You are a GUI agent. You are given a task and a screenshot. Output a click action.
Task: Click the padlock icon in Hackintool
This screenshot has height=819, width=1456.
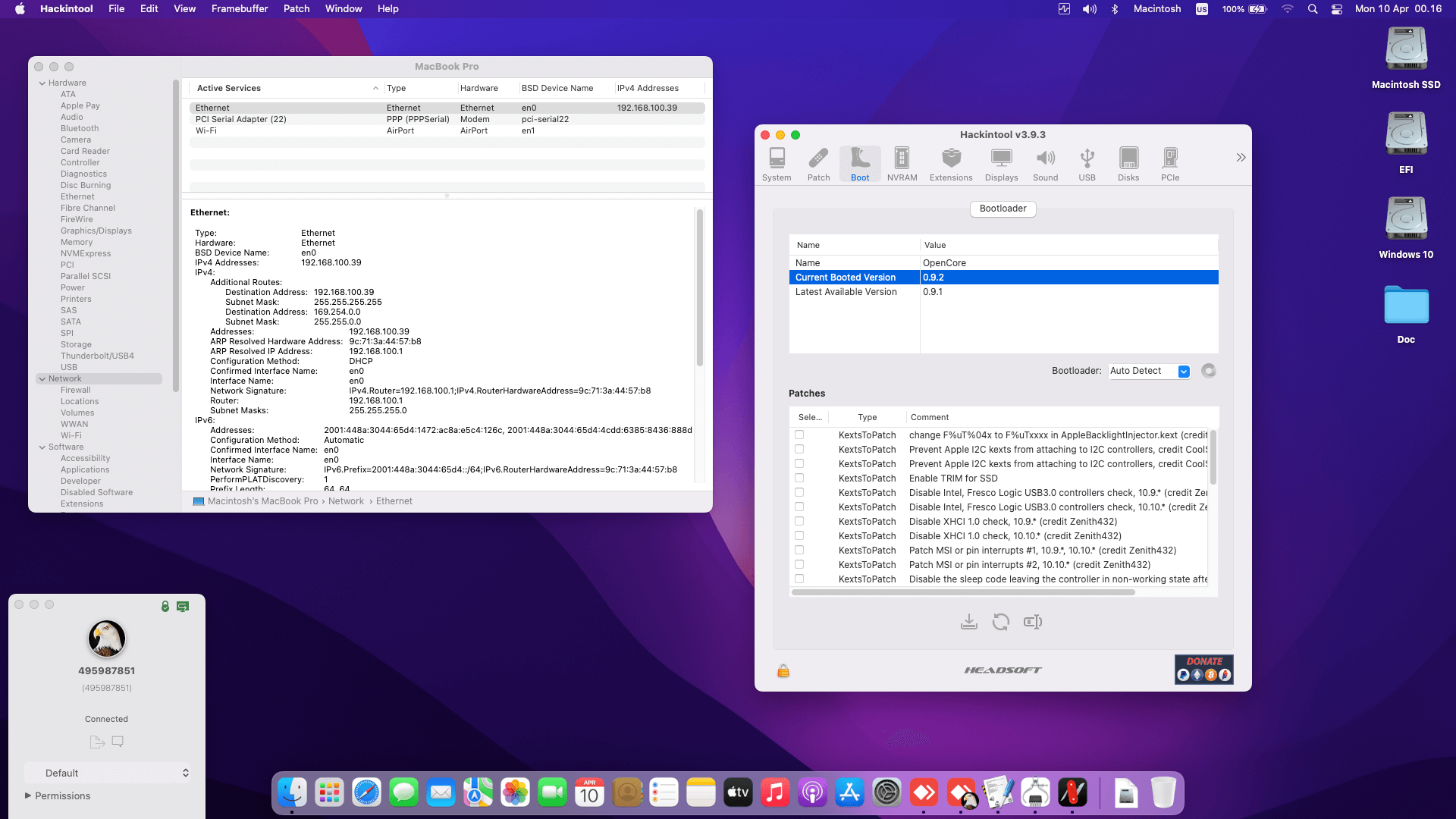pyautogui.click(x=783, y=671)
